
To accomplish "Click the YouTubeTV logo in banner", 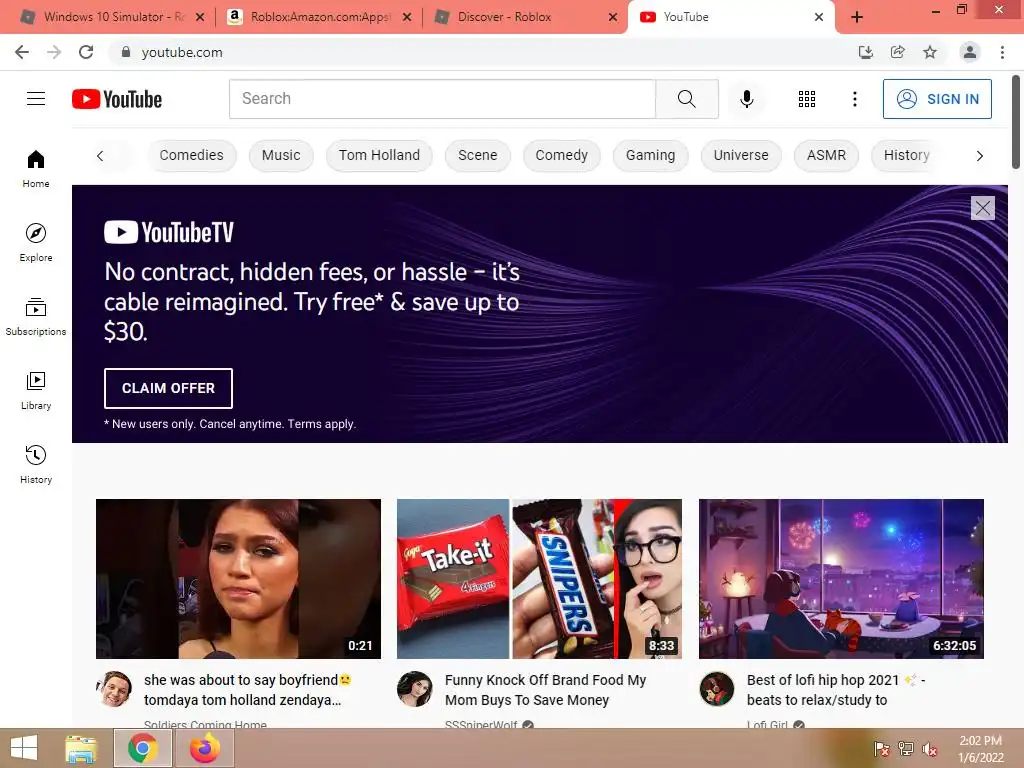I will tap(168, 232).
